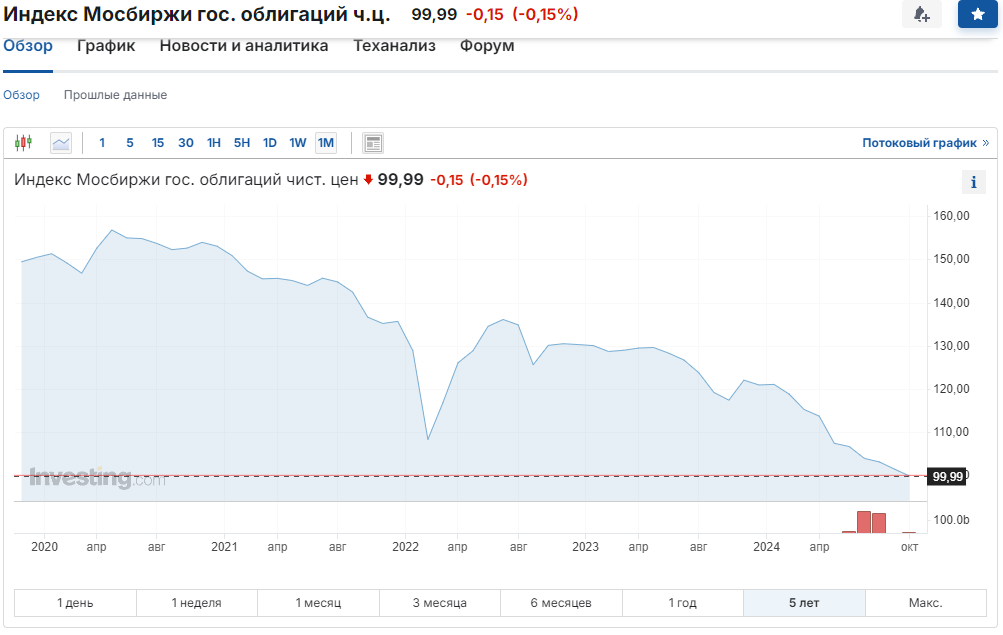Open Прошлые данные sub-tab
This screenshot has height=635, width=1003.
coord(115,95)
